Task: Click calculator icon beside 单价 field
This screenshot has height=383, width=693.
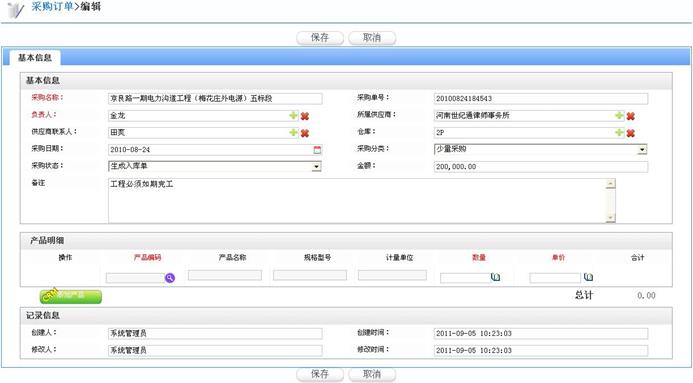Action: click(588, 277)
